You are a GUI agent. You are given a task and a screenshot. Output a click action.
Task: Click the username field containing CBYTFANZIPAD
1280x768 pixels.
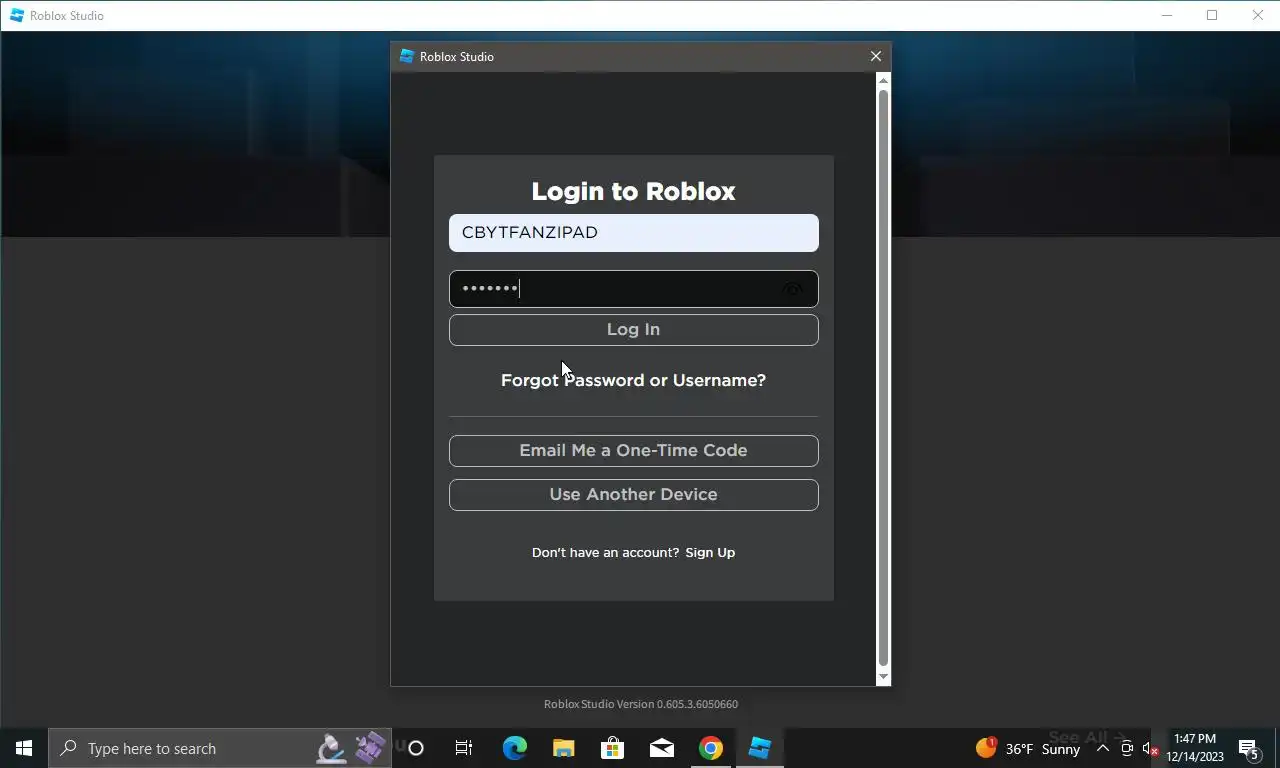coord(633,233)
